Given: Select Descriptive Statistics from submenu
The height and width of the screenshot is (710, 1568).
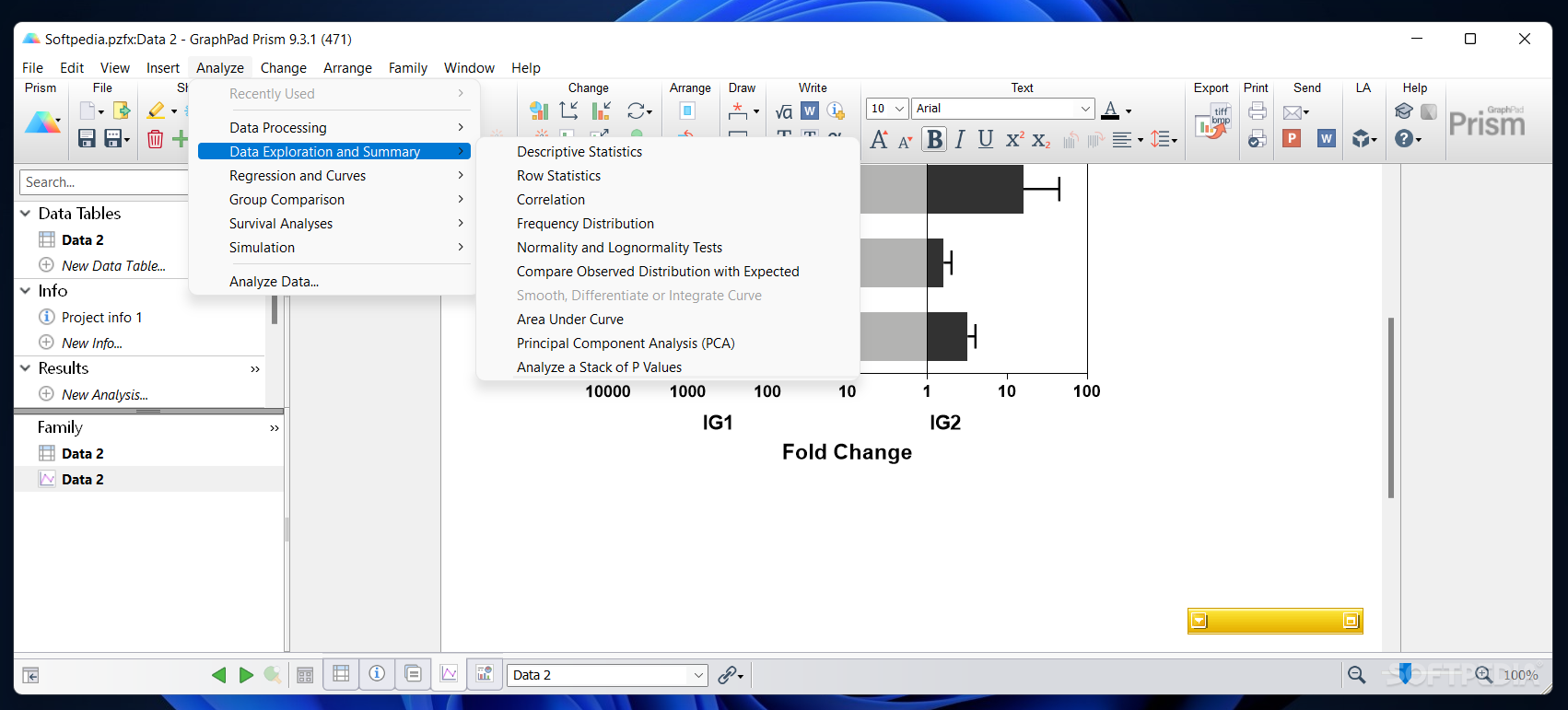Looking at the screenshot, I should (x=579, y=152).
